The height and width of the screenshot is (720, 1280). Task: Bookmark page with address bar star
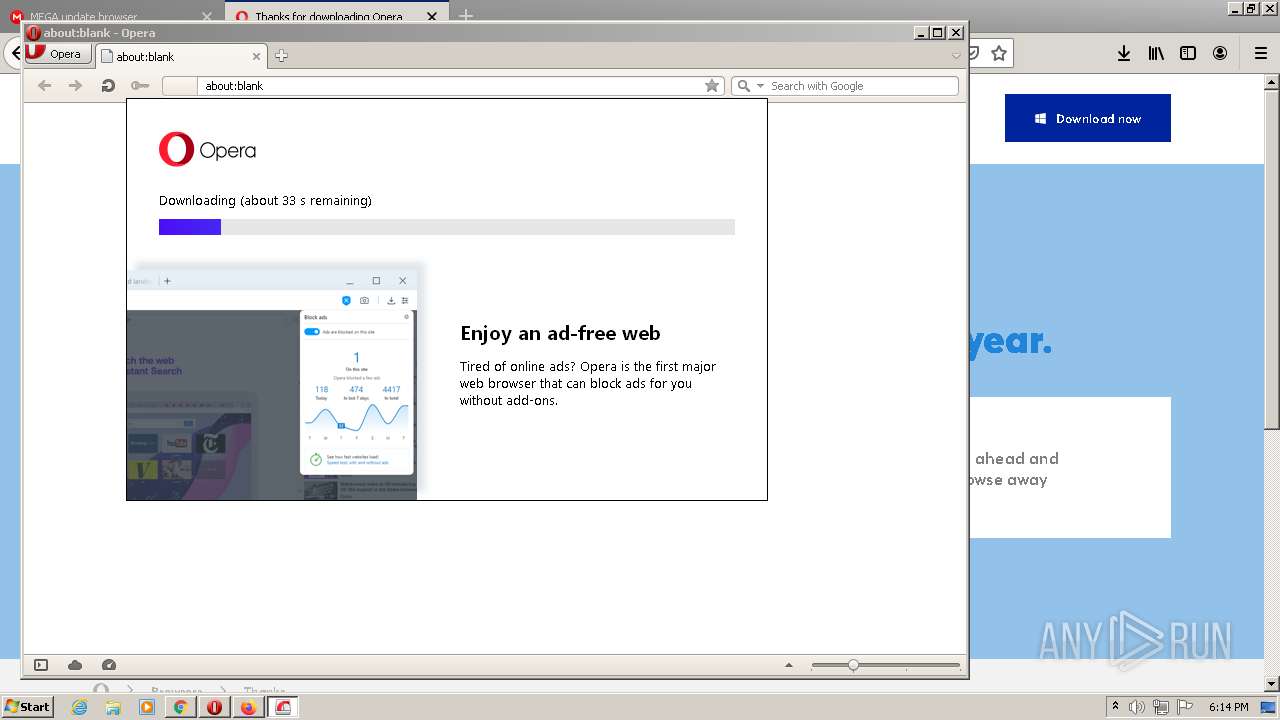point(712,86)
